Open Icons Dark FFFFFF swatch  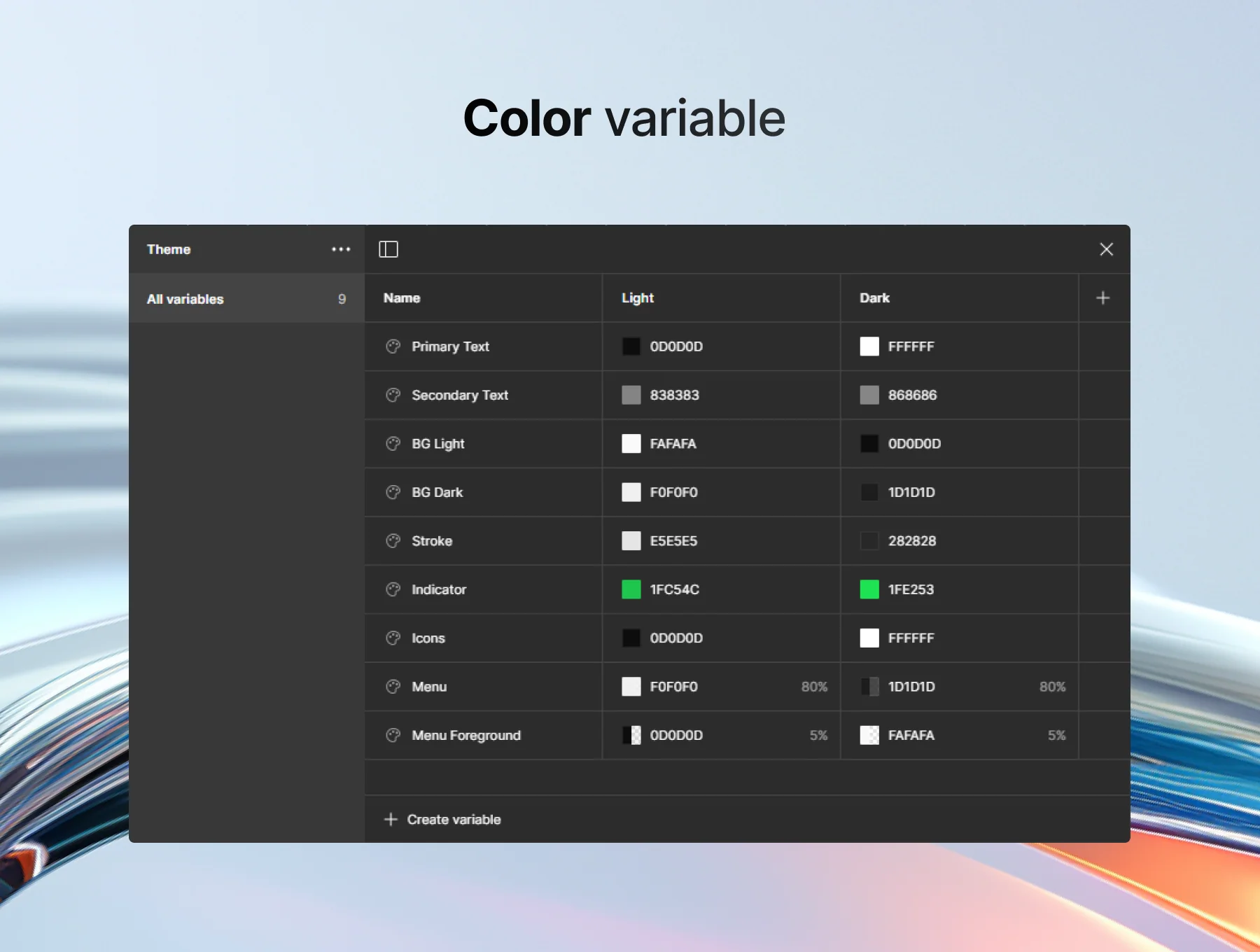[869, 638]
